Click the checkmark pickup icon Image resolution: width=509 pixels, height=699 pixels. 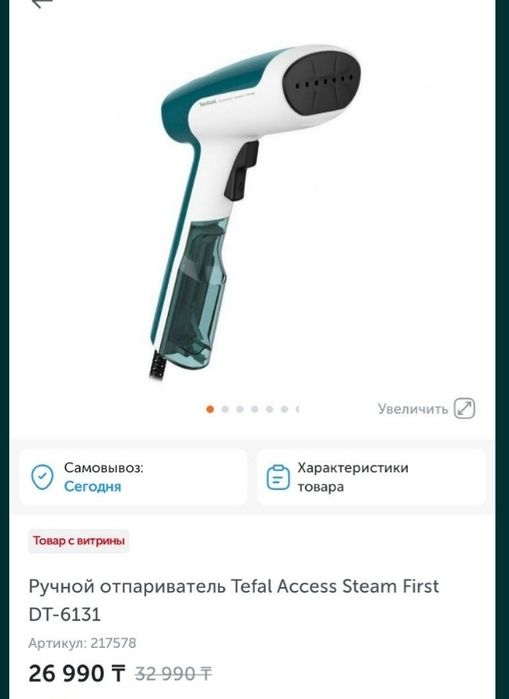click(42, 477)
